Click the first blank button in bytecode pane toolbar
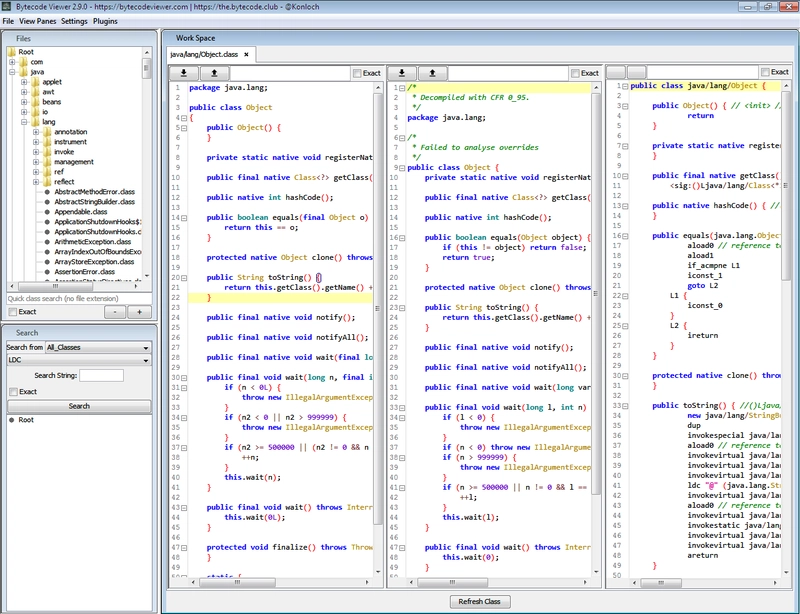 (616, 72)
